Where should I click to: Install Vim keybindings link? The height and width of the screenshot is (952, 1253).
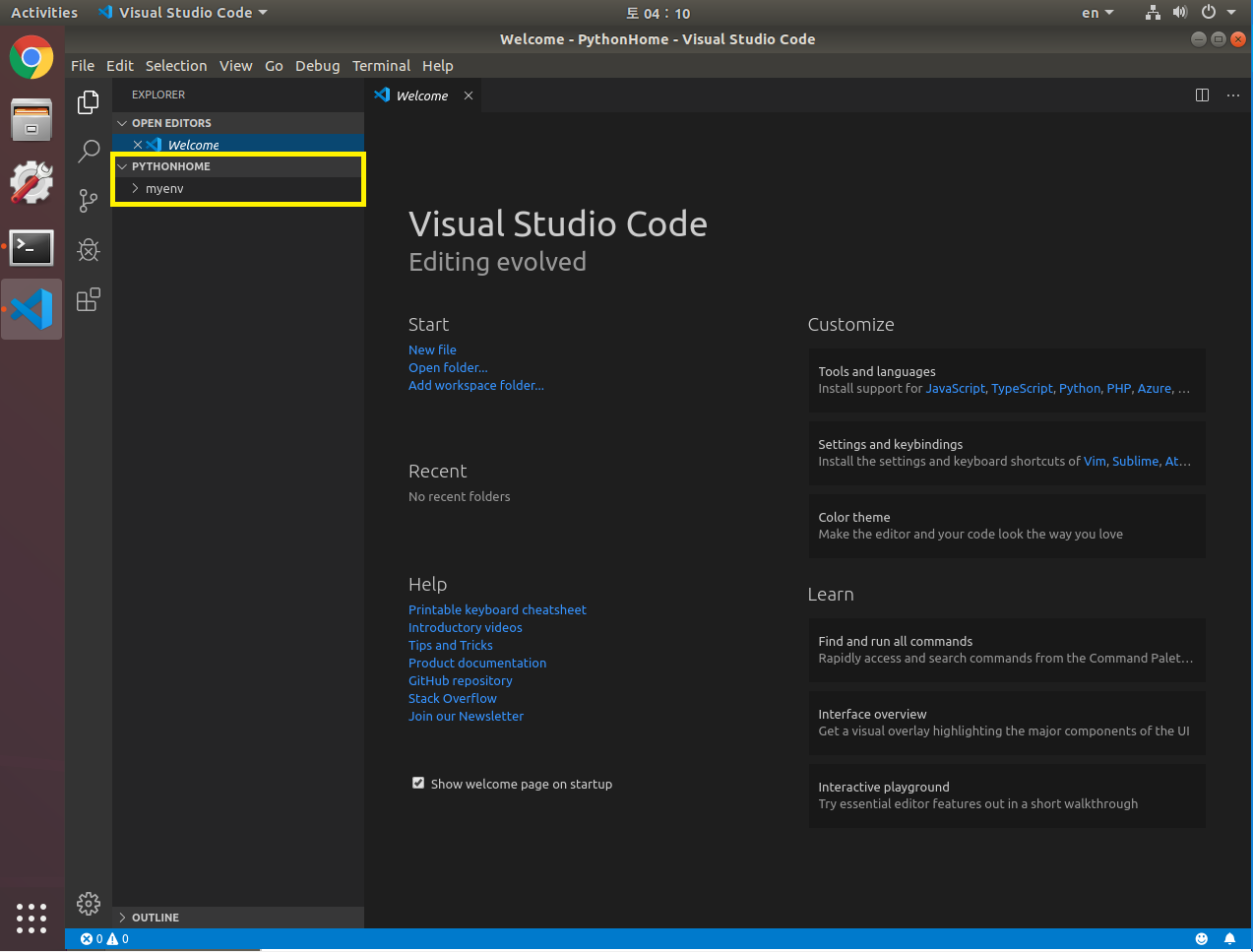point(1095,462)
